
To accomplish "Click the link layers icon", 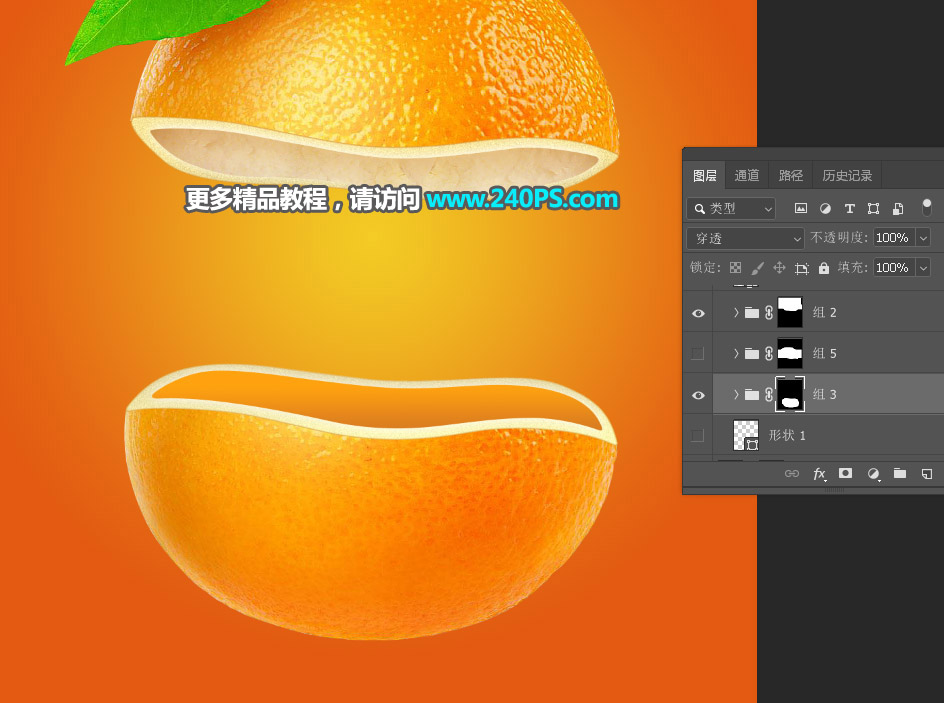I will pyautogui.click(x=792, y=474).
